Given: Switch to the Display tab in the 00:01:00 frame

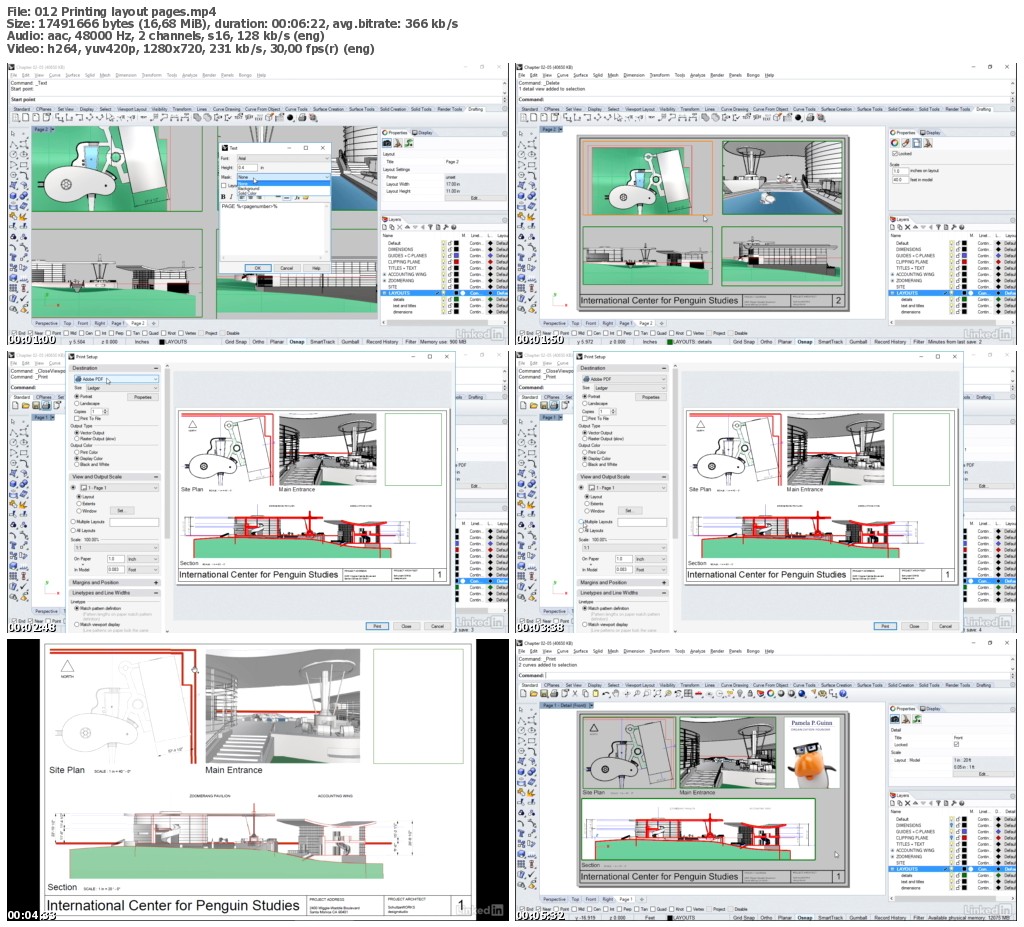Looking at the screenshot, I should click(423, 133).
